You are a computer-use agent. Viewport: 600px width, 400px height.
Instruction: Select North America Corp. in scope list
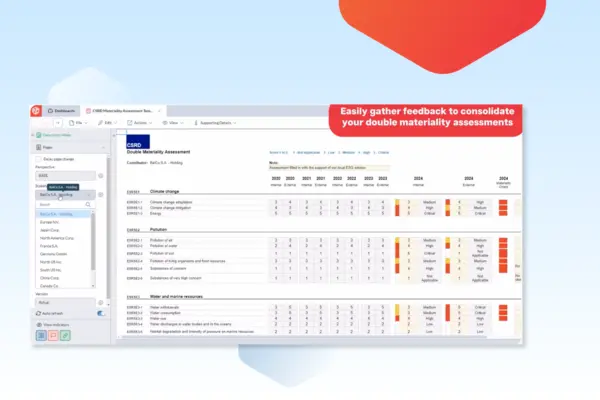tap(64, 238)
